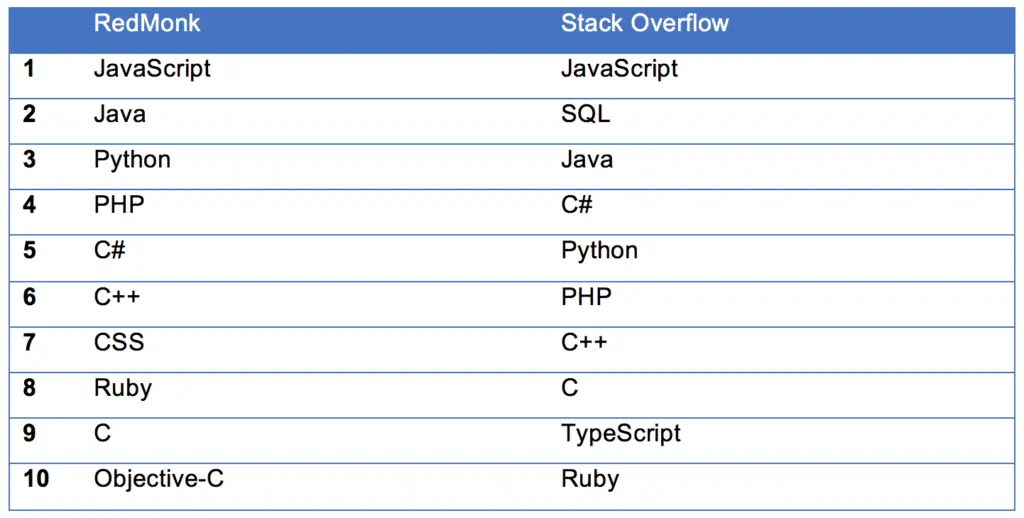Click Ruby in the Stack Overflow column
The width and height of the screenshot is (1024, 518).
[590, 479]
